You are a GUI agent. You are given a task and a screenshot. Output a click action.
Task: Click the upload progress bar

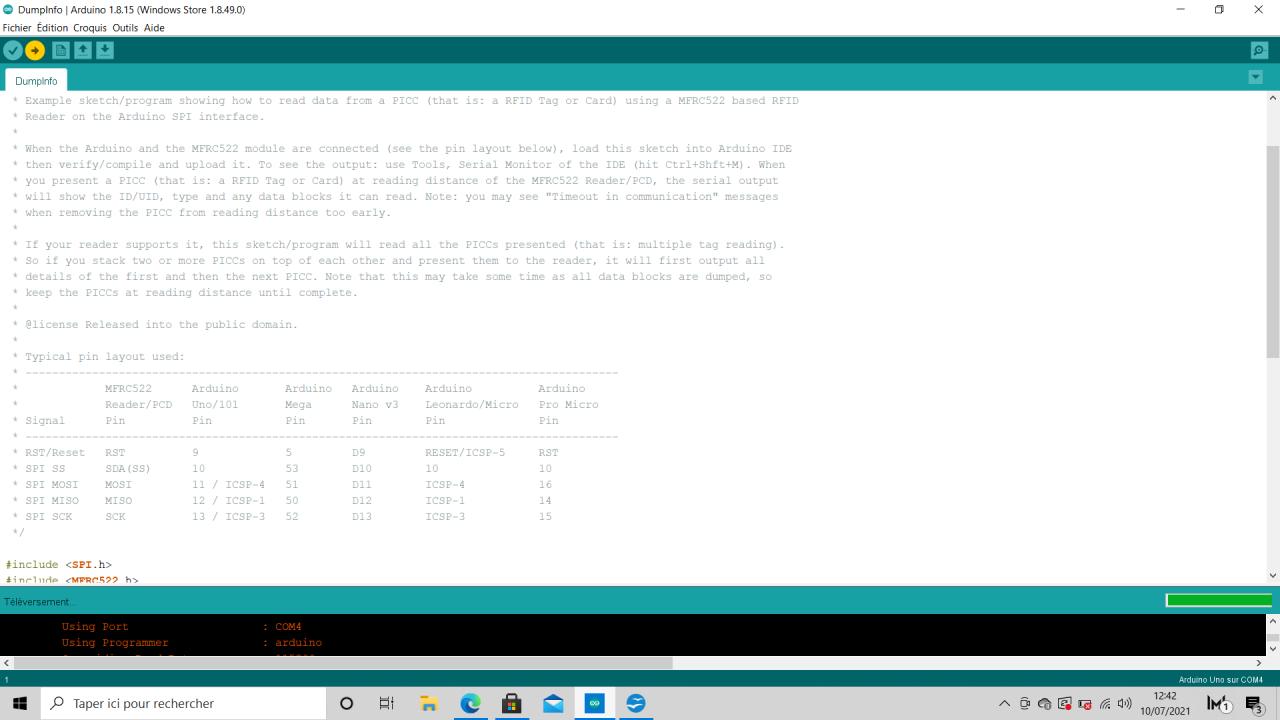tap(1218, 600)
